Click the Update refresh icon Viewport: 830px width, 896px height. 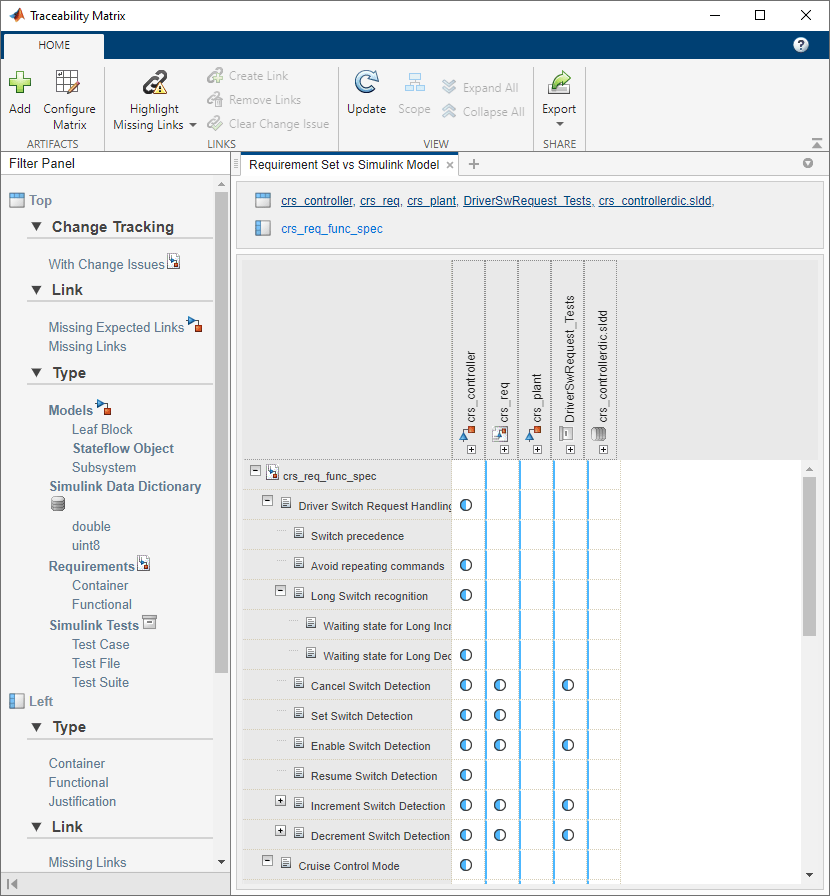pyautogui.click(x=366, y=82)
